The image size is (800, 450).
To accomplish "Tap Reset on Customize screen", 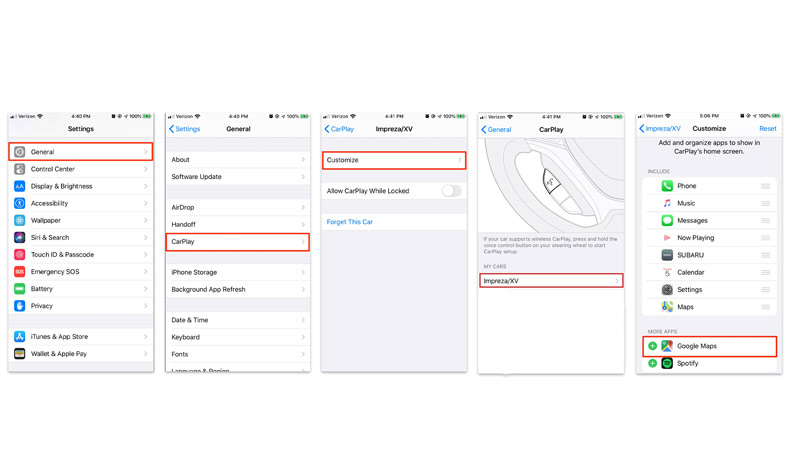I will point(767,129).
